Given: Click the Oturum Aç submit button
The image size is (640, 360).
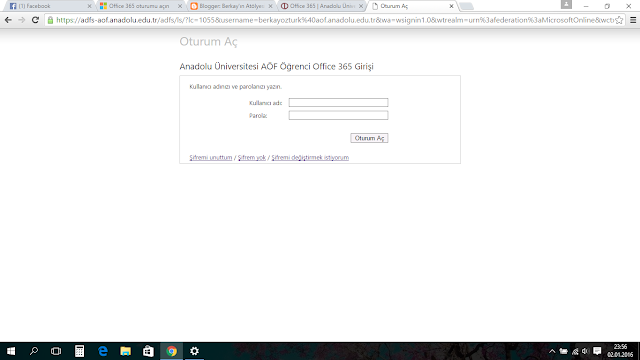Looking at the screenshot, I should (x=369, y=138).
